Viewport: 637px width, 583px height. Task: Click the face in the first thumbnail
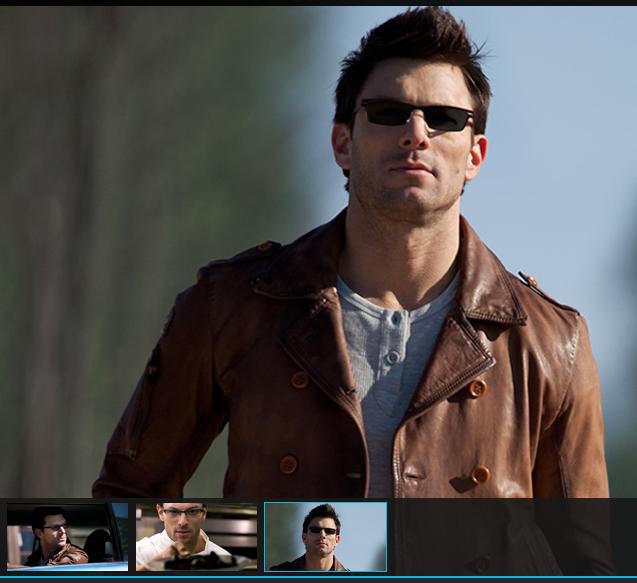[52, 525]
